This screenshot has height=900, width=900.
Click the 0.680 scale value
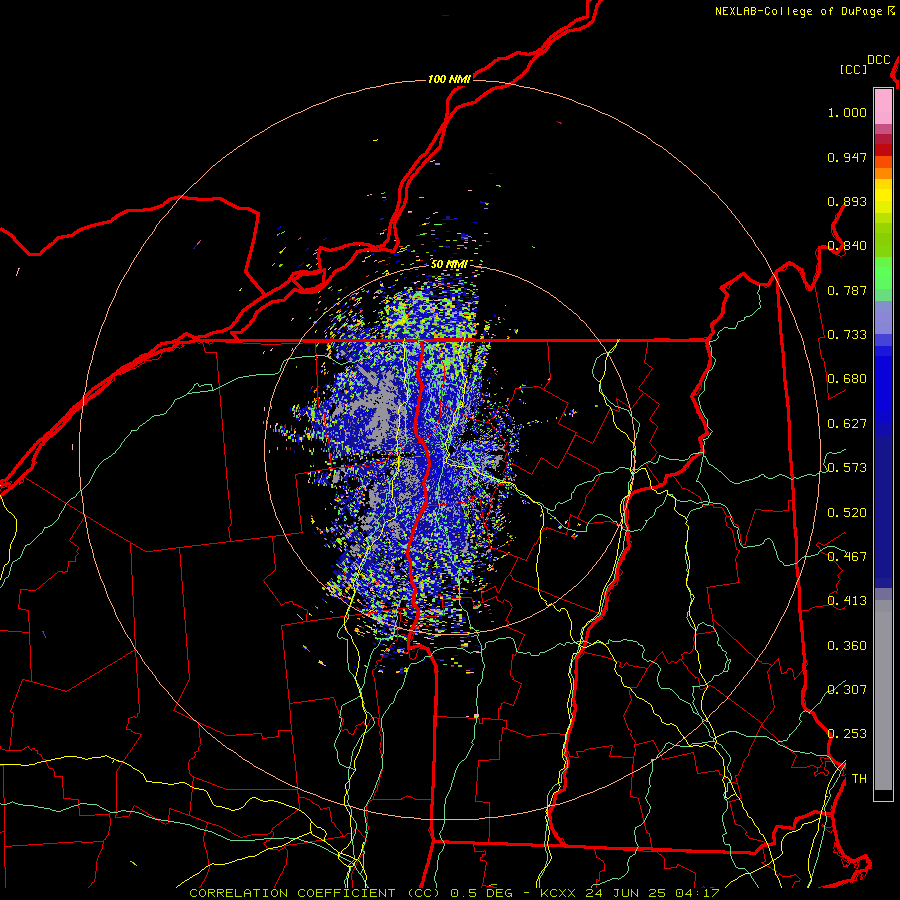tap(847, 379)
